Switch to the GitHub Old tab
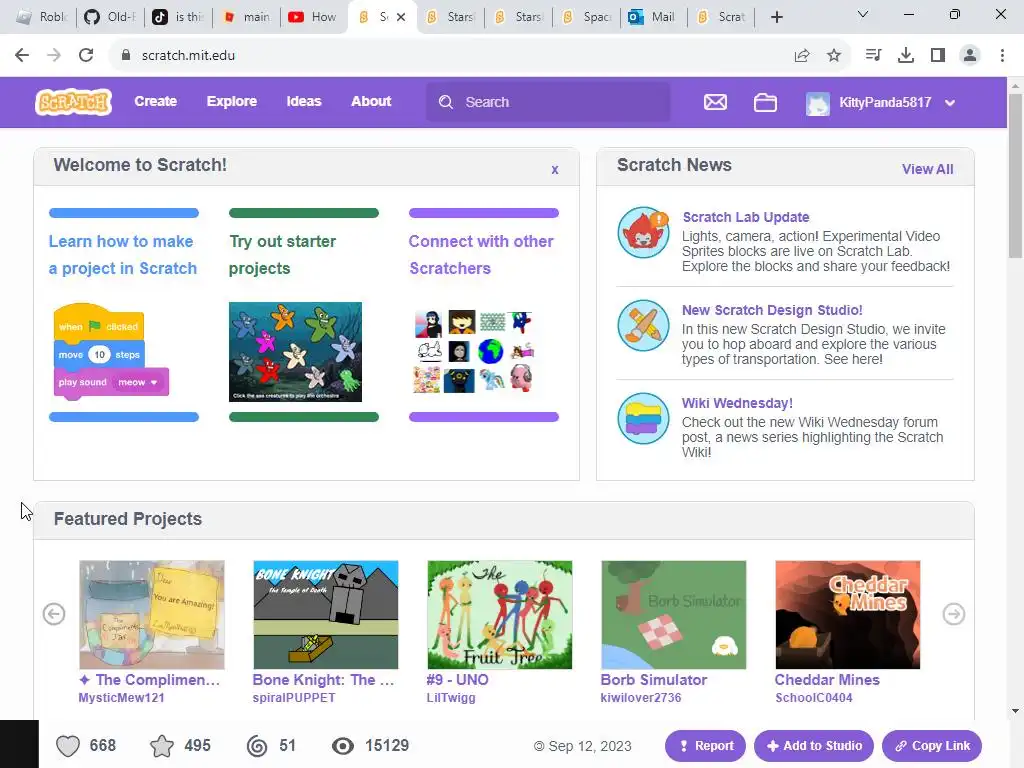Viewport: 1024px width, 768px height. pyautogui.click(x=110, y=17)
